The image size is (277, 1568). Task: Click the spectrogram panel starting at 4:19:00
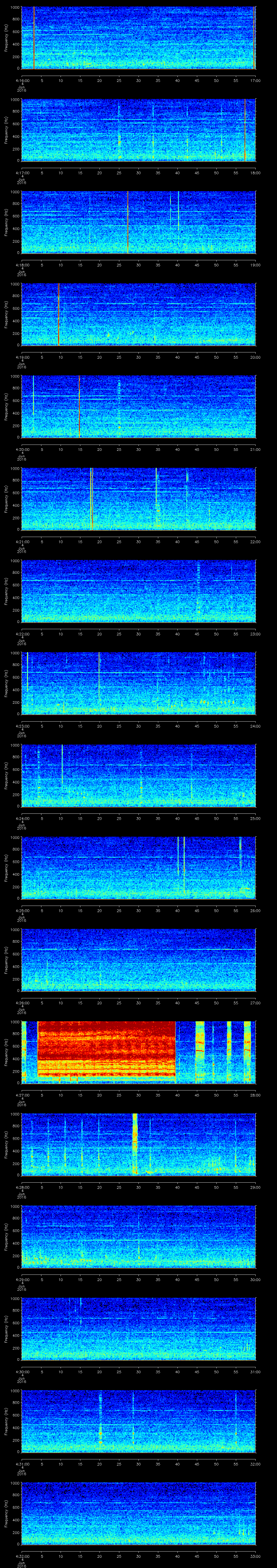pyautogui.click(x=138, y=315)
